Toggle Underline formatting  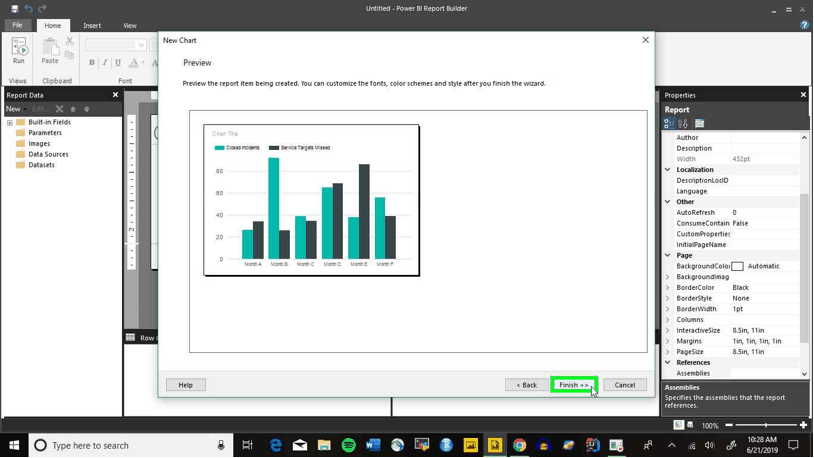(118, 62)
